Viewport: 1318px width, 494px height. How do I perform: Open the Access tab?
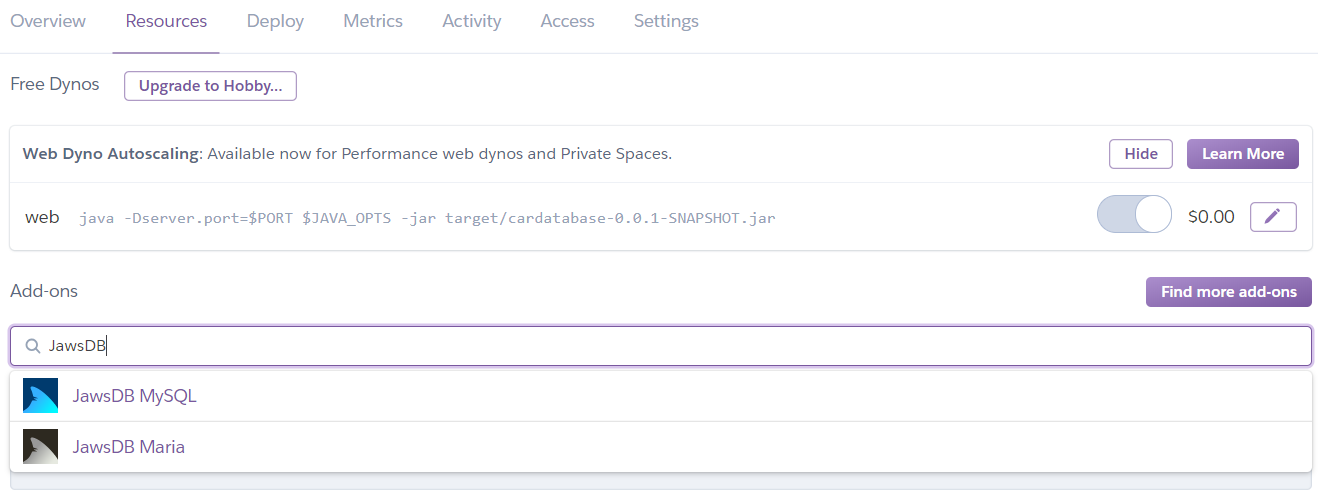pyautogui.click(x=567, y=21)
